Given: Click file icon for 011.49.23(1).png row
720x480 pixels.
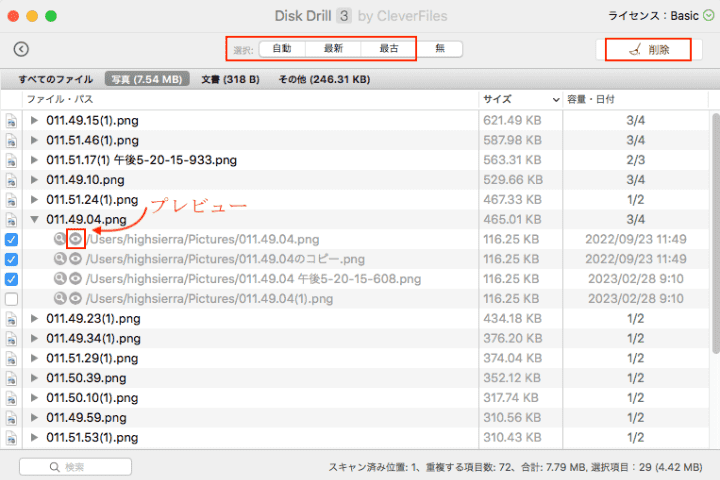Looking at the screenshot, I should 11,319.
